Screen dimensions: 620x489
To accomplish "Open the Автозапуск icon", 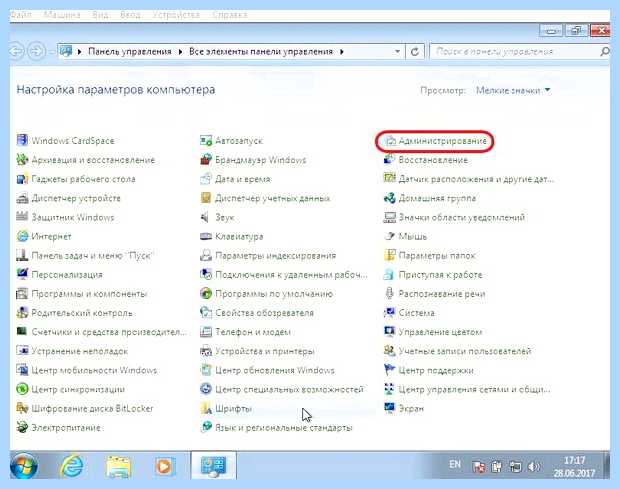I will coord(206,140).
